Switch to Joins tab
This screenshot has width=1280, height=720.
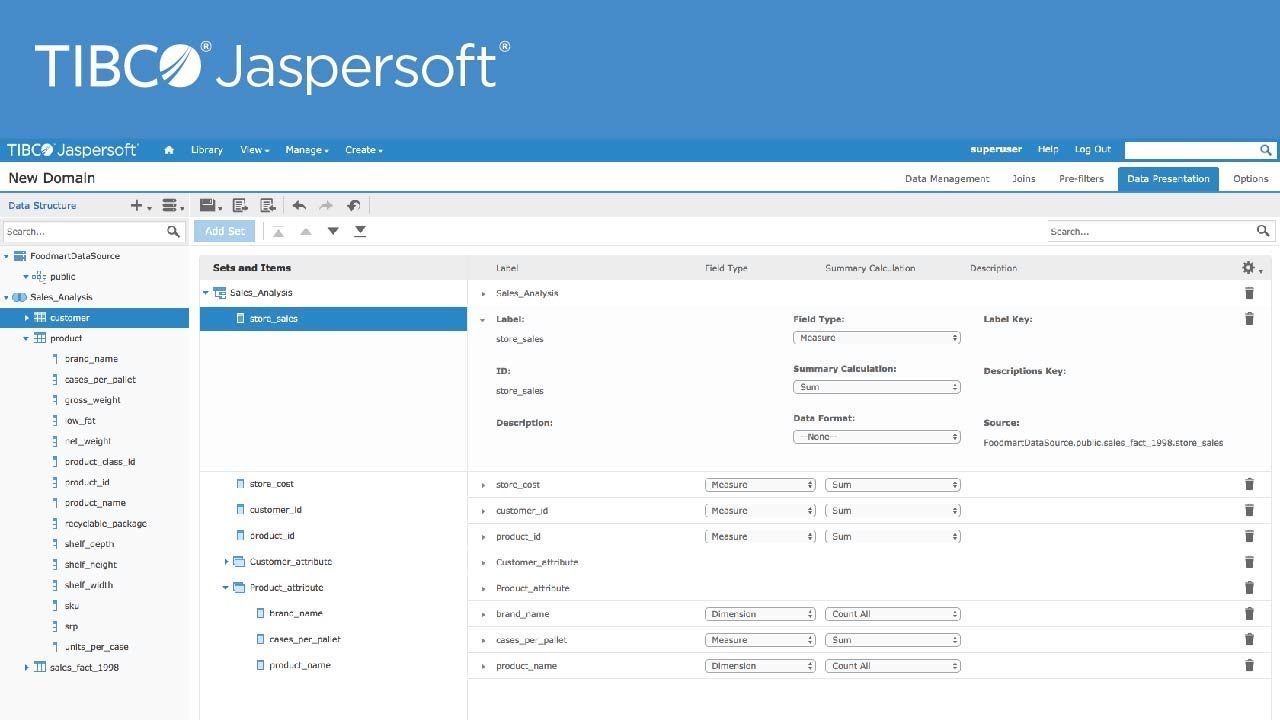1023,179
